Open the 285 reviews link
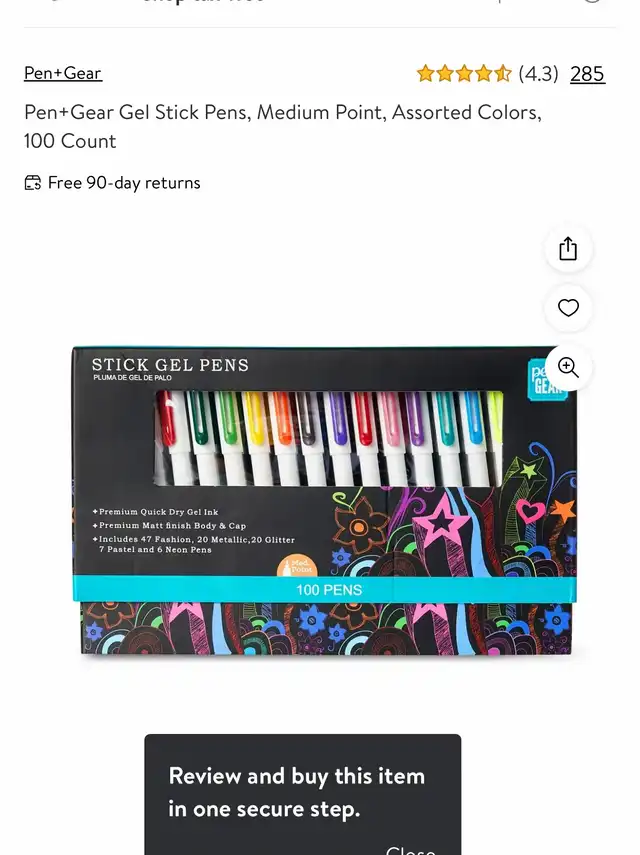 pos(587,74)
